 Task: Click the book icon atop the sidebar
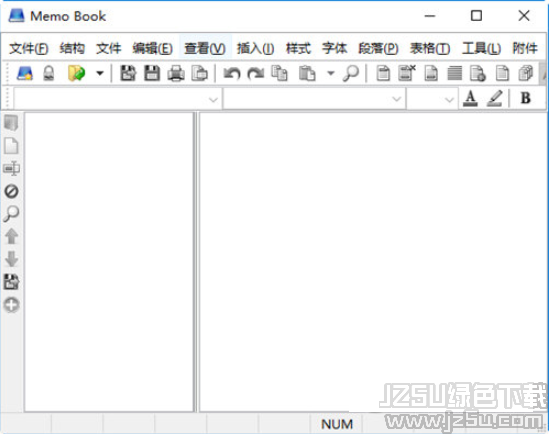pos(11,123)
